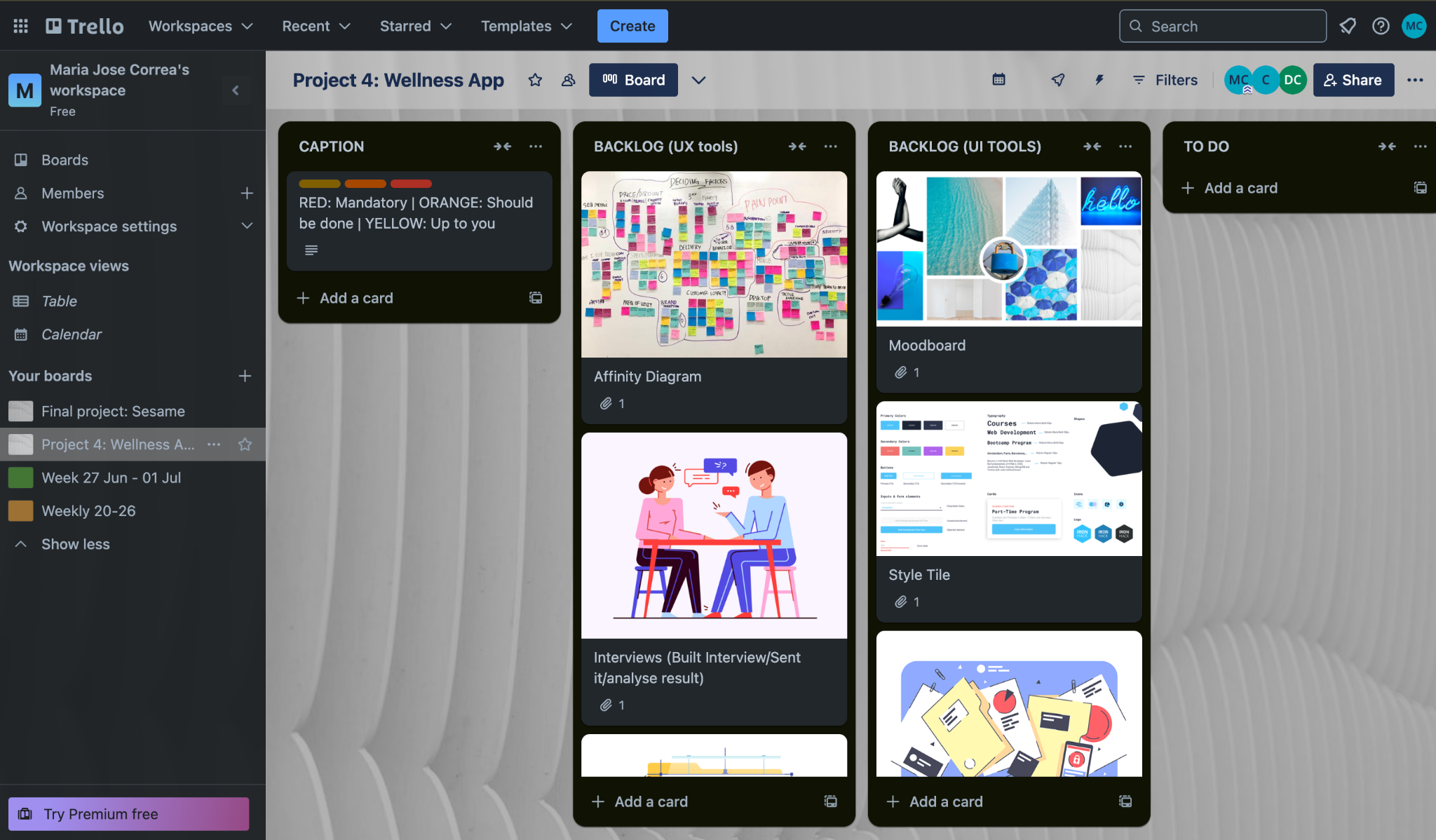The width and height of the screenshot is (1436, 840).
Task: Click the board share icon
Action: [x=1354, y=79]
